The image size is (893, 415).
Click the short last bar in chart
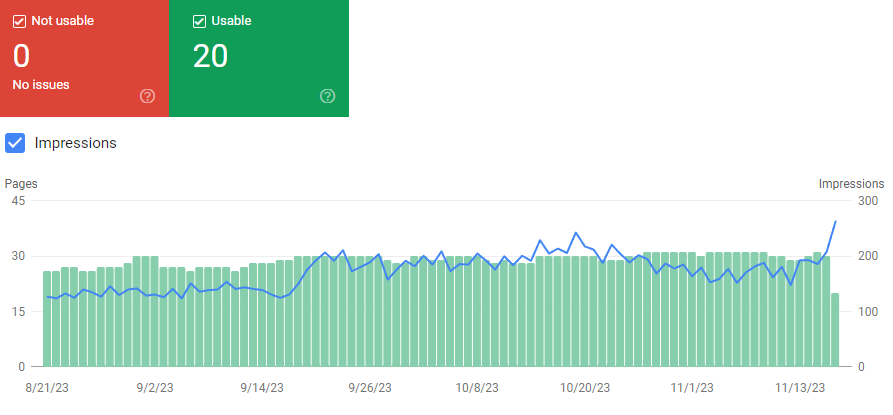[x=835, y=330]
